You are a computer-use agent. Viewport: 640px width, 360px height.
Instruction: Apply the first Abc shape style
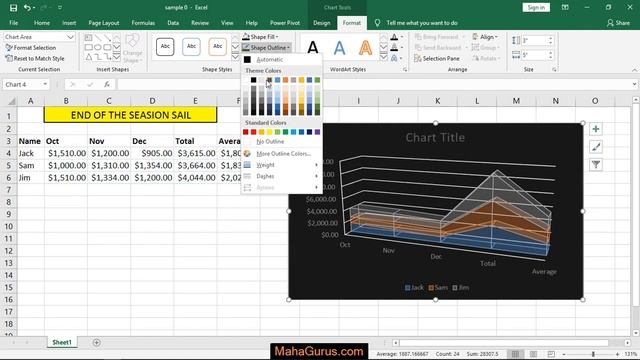pyautogui.click(x=165, y=47)
